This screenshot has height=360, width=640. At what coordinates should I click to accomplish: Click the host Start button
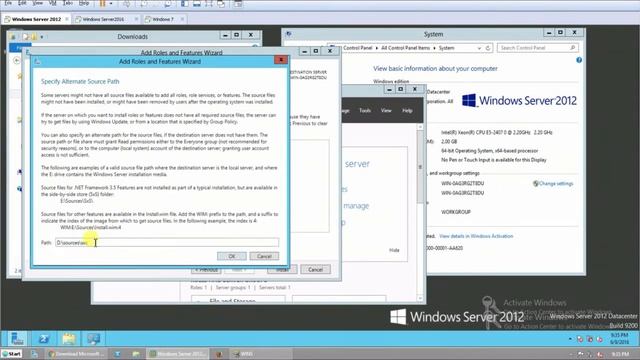tap(11, 354)
